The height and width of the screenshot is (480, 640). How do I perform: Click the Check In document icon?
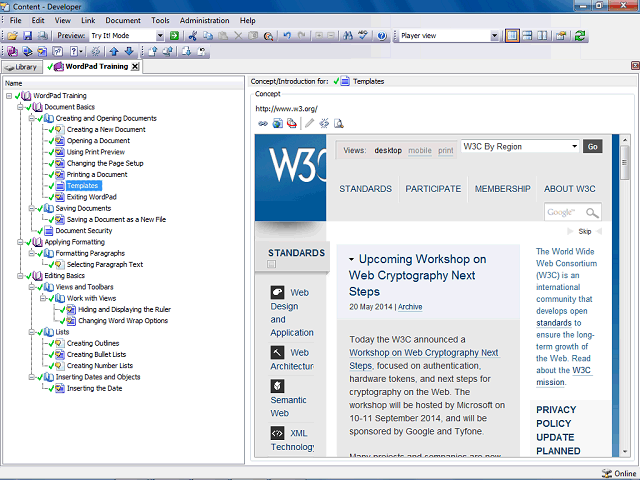tap(153, 51)
